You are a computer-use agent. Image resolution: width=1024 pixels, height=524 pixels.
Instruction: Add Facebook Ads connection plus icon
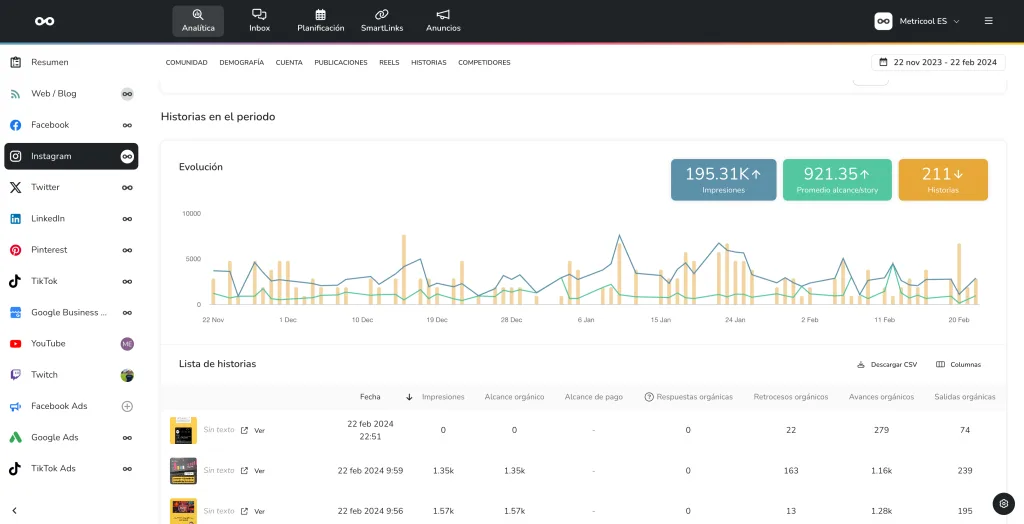coord(127,406)
